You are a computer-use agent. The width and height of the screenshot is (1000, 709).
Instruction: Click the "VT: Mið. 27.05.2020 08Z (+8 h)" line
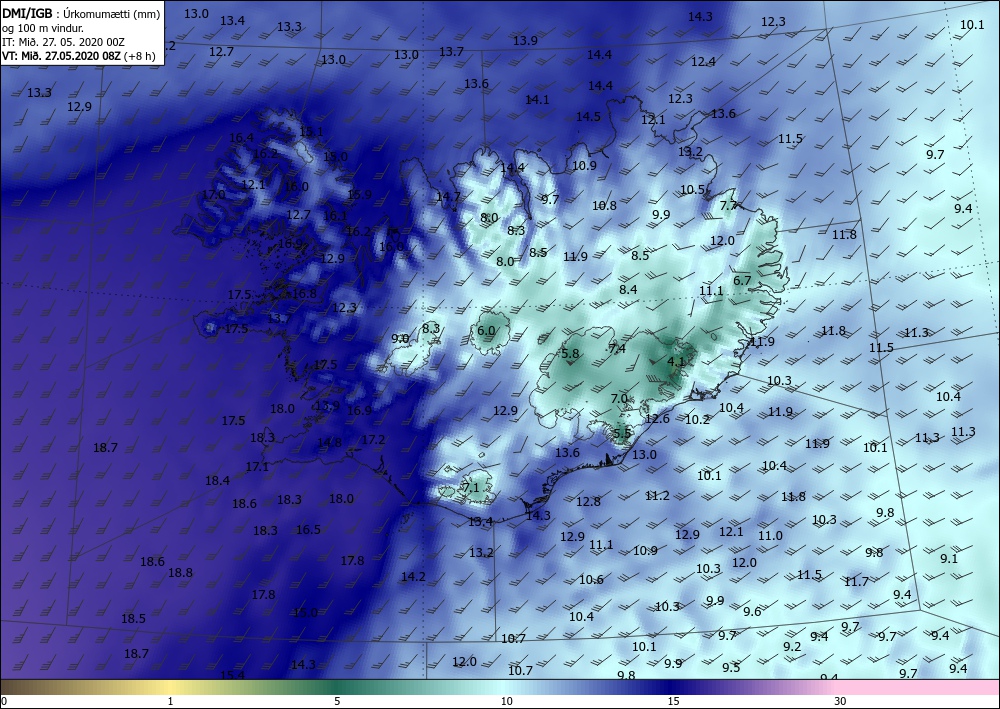[78, 55]
